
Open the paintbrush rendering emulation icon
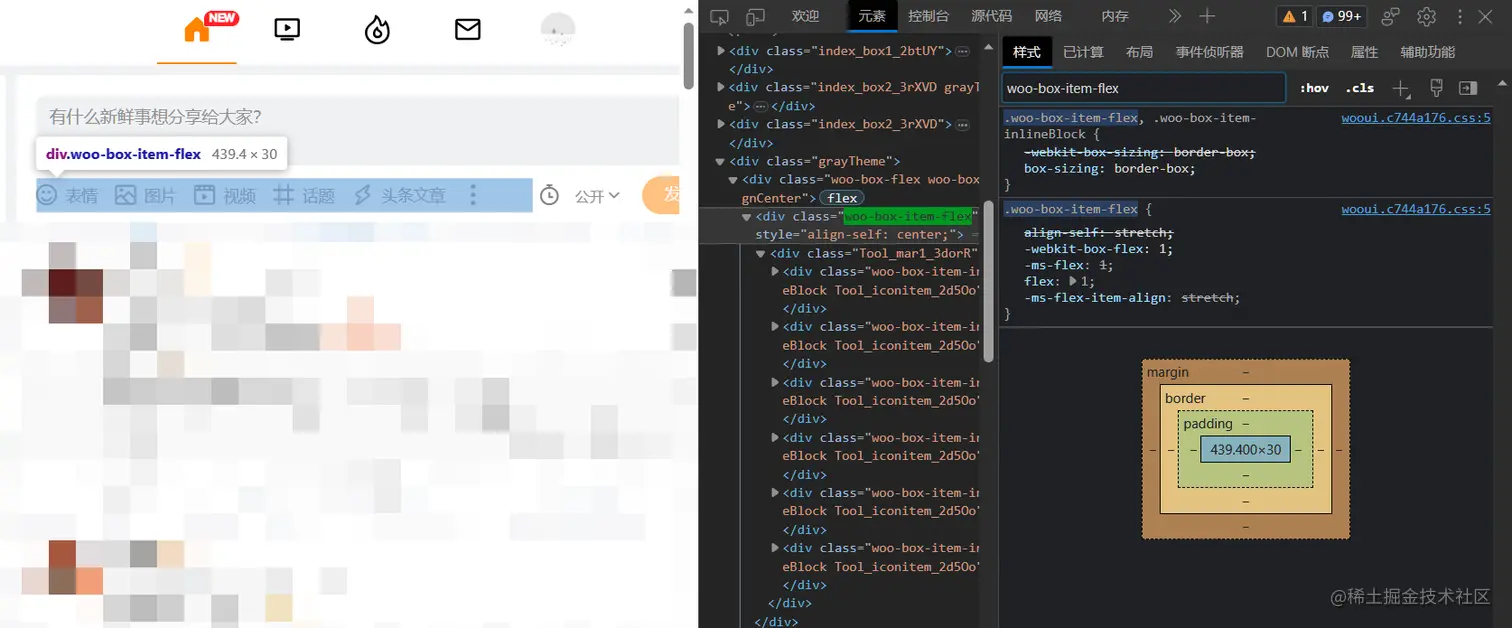click(x=1436, y=88)
